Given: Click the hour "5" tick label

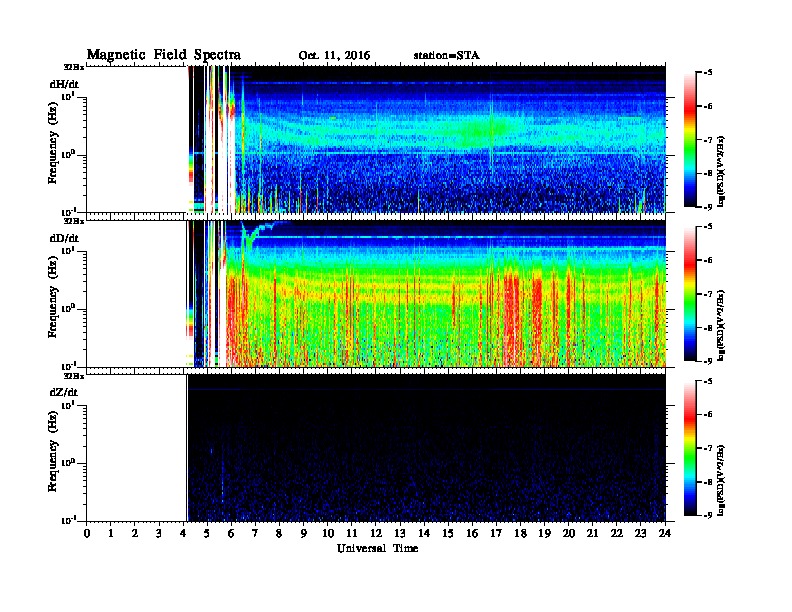Looking at the screenshot, I should click(207, 533).
